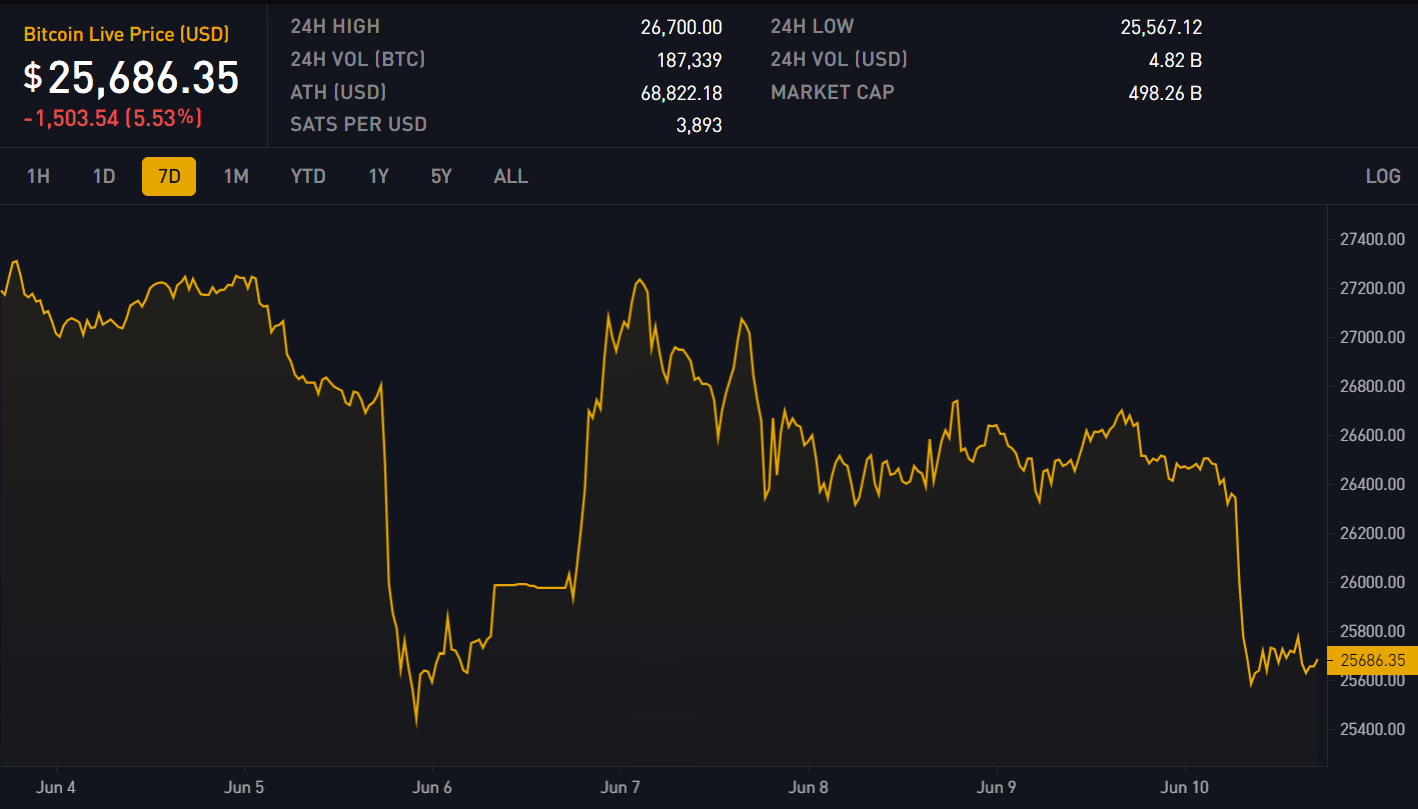Click the 24H HIGH value 26,700.00
The height and width of the screenshot is (809, 1418).
[x=681, y=27]
